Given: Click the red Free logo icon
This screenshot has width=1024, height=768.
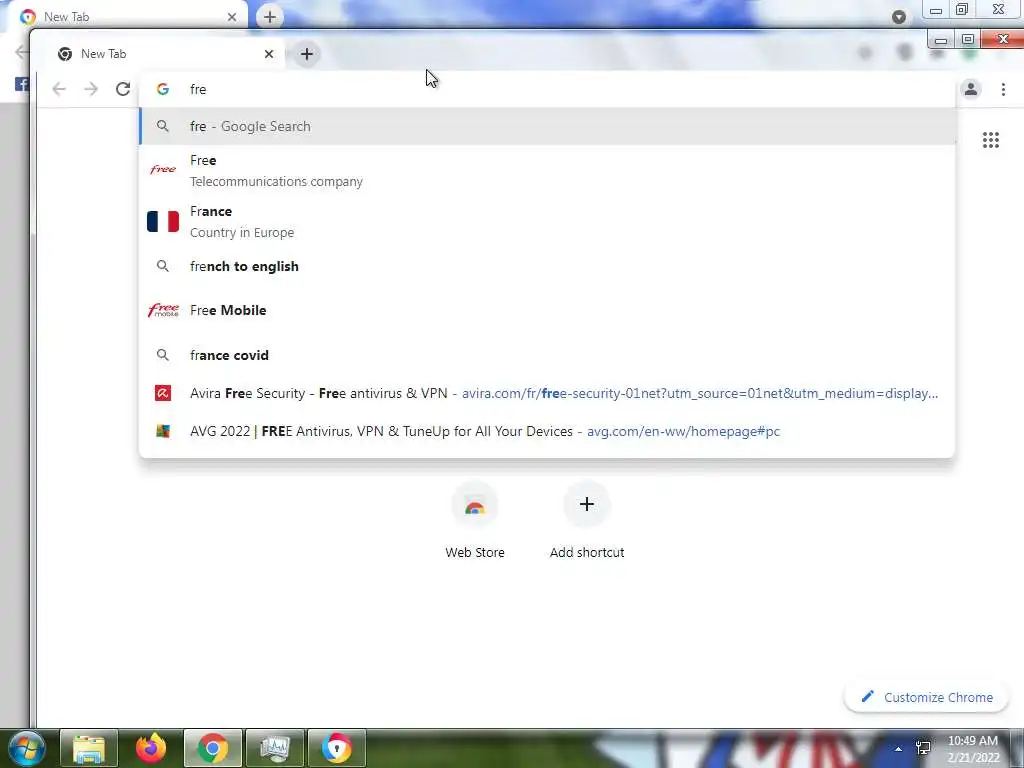Looking at the screenshot, I should 163,170.
